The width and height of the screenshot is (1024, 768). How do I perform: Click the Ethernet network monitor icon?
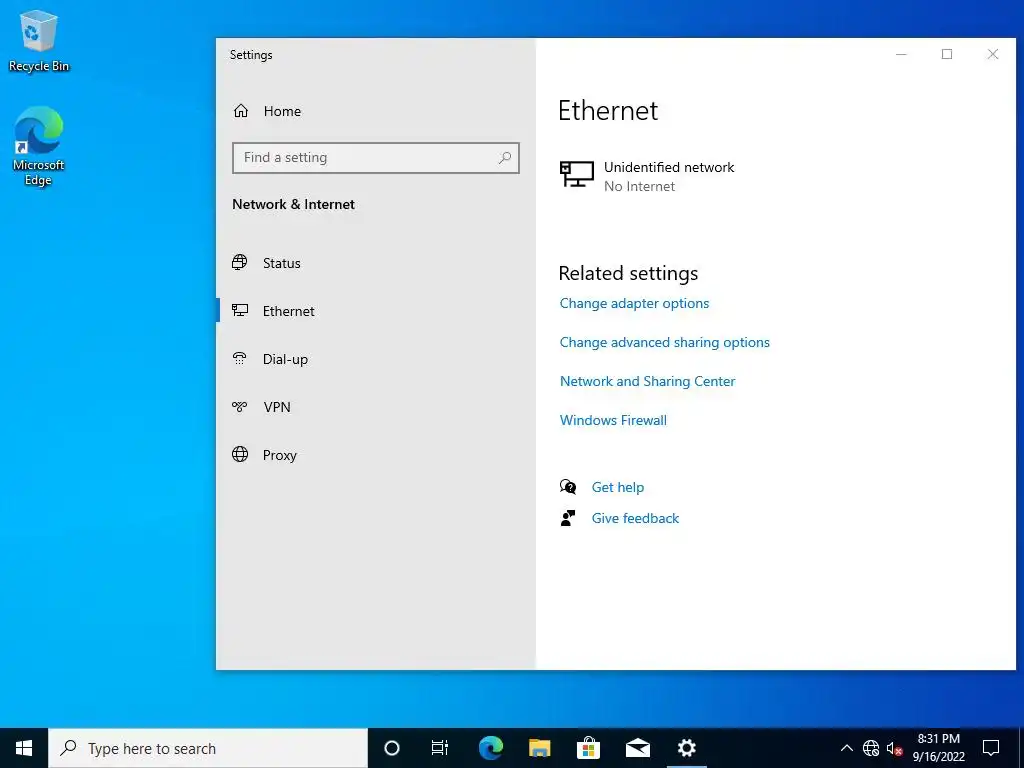(577, 174)
